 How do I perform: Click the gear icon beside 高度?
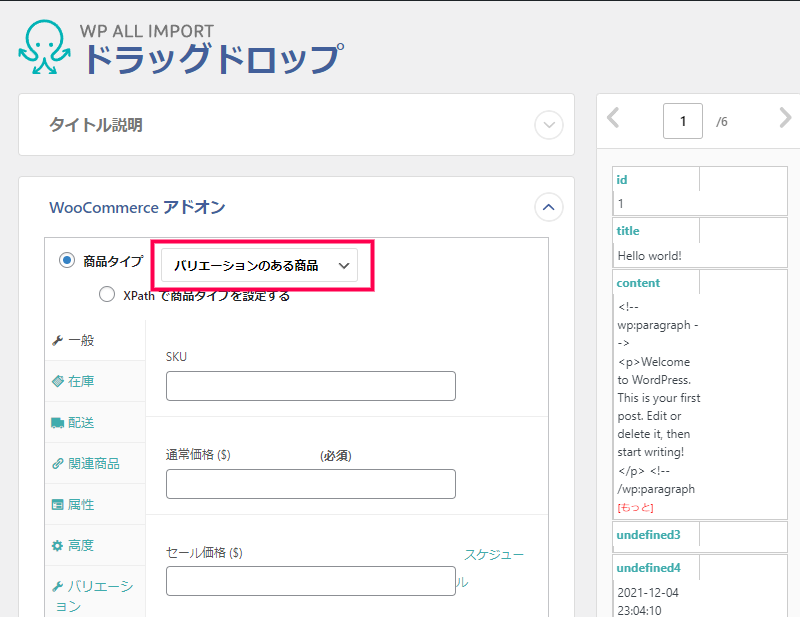coord(58,545)
